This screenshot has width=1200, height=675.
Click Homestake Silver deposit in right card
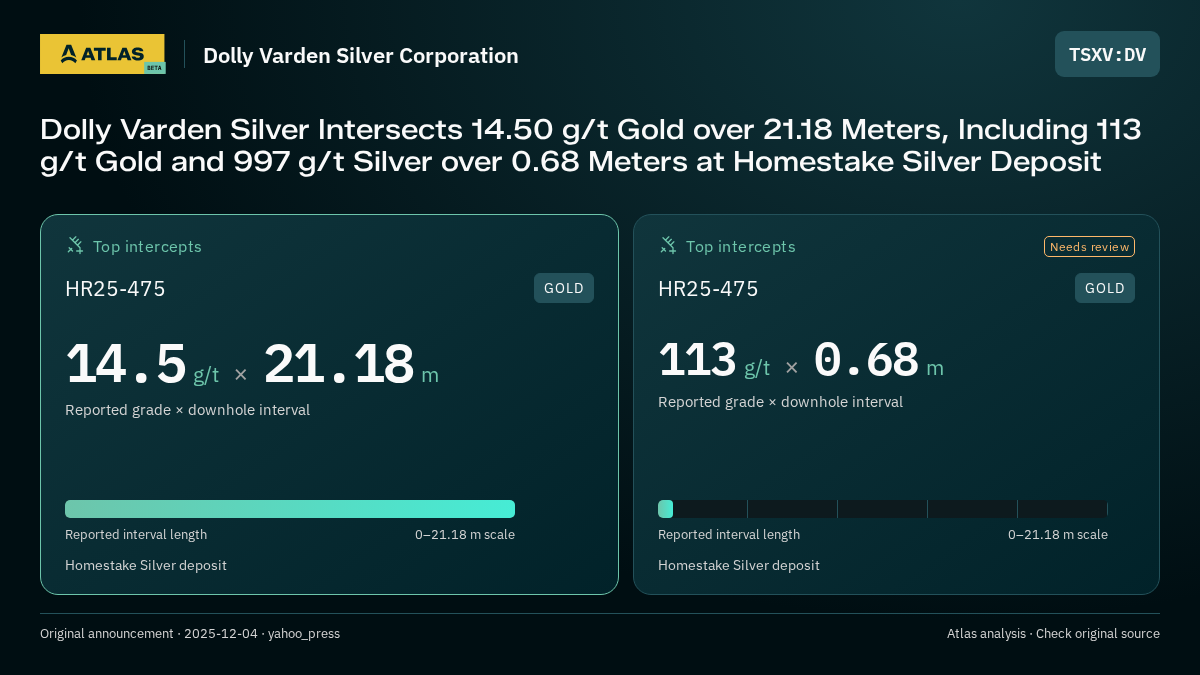point(739,565)
